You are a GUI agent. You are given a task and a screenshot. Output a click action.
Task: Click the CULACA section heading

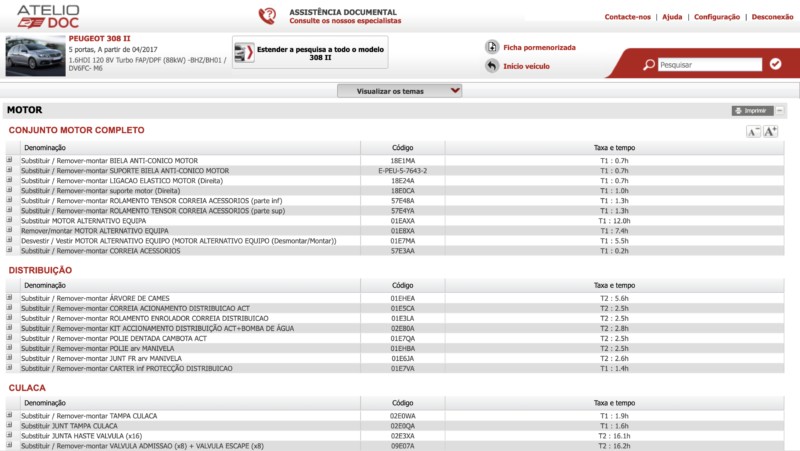27,388
